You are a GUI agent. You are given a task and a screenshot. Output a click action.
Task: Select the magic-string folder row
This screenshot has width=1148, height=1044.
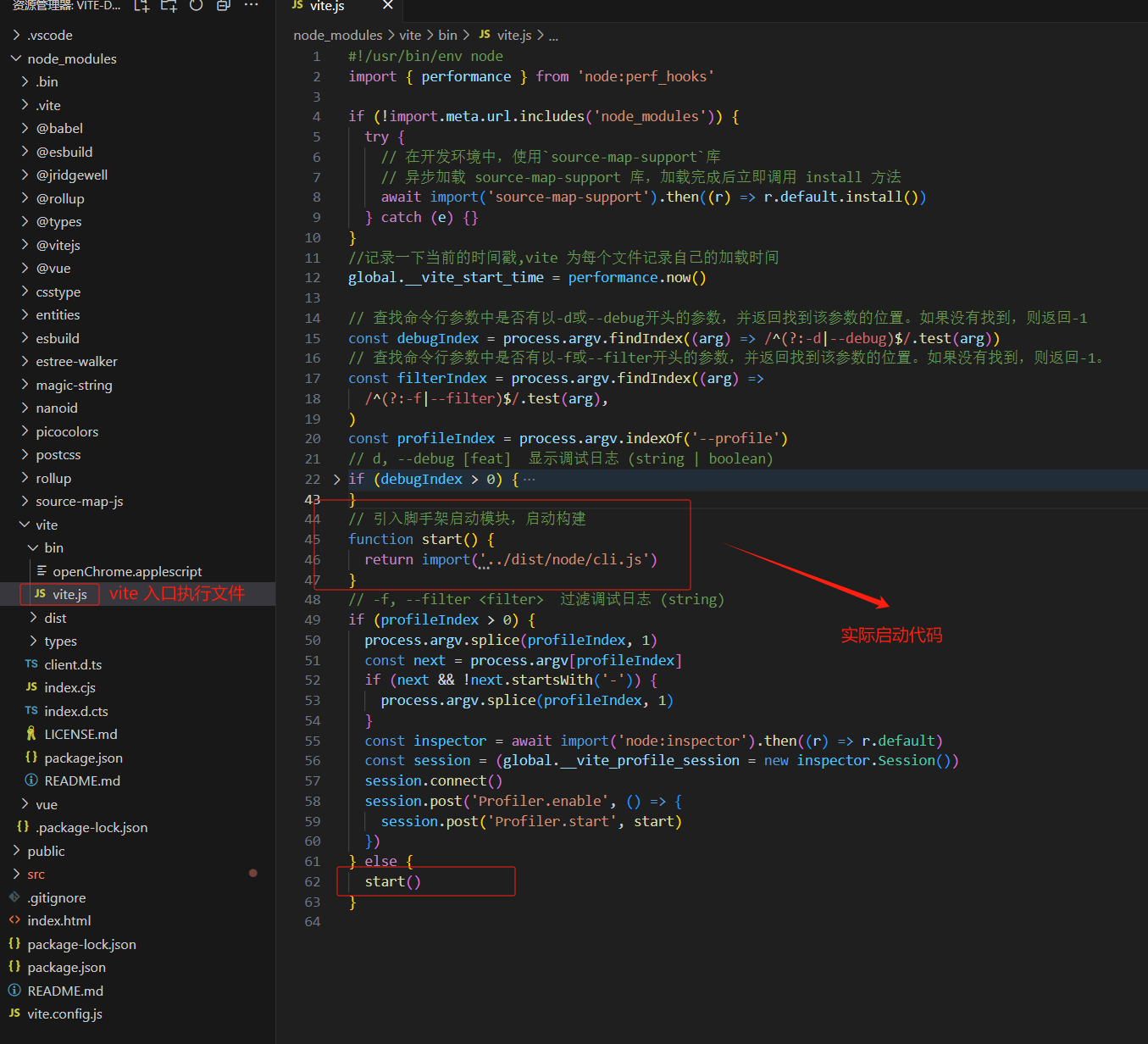137,385
